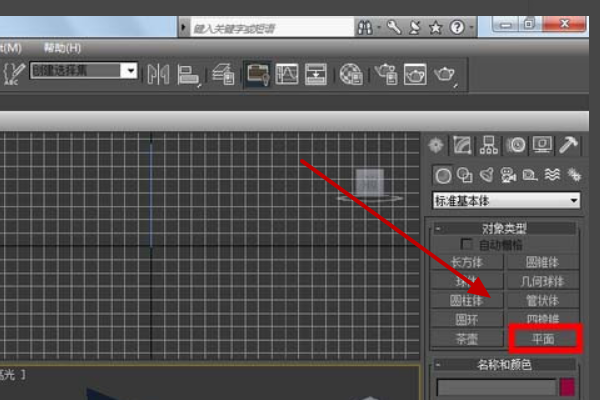Click the keyword search input field
The width and height of the screenshot is (600, 400).
272,28
